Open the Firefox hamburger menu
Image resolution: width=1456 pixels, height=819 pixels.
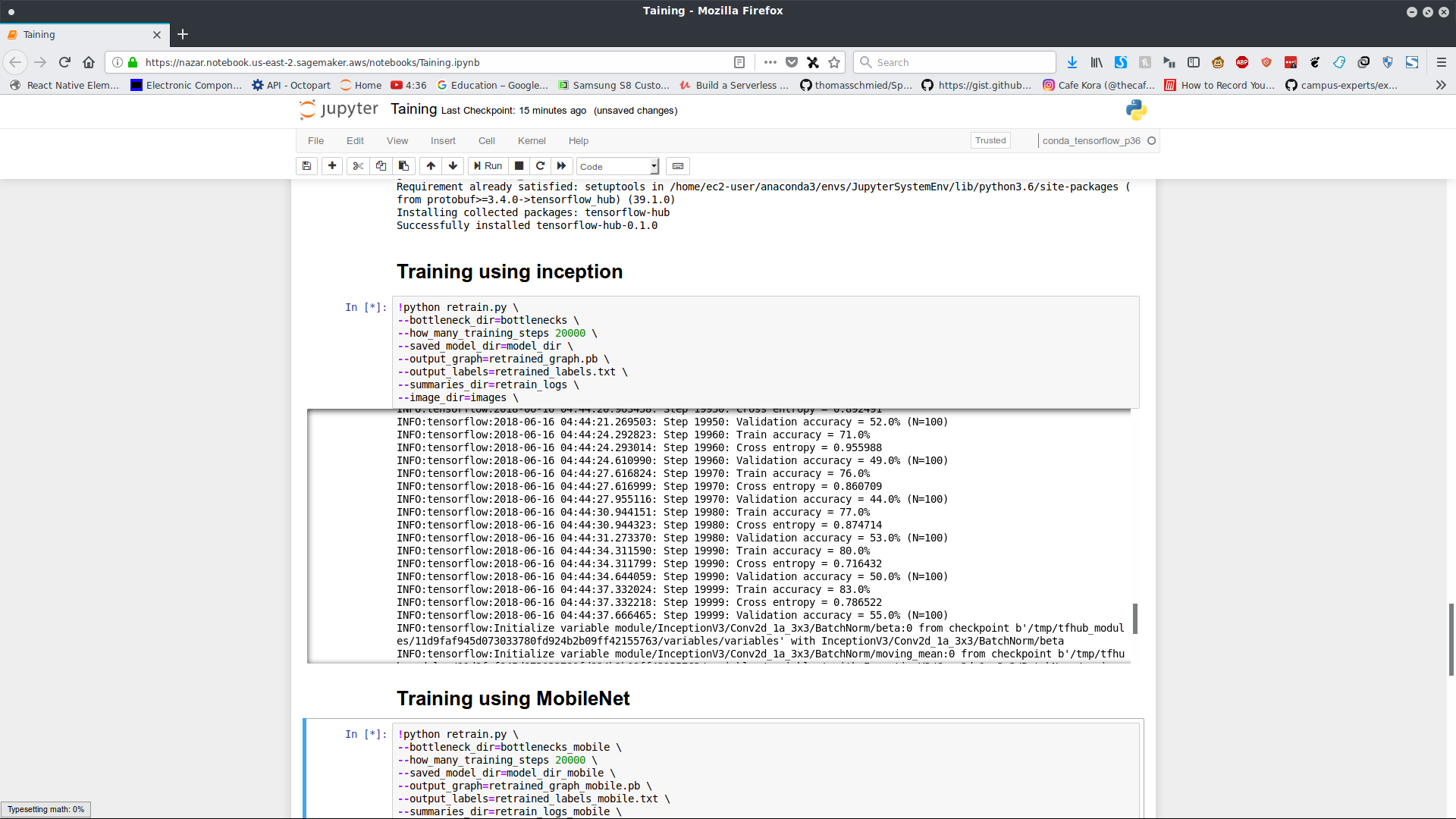point(1441,62)
